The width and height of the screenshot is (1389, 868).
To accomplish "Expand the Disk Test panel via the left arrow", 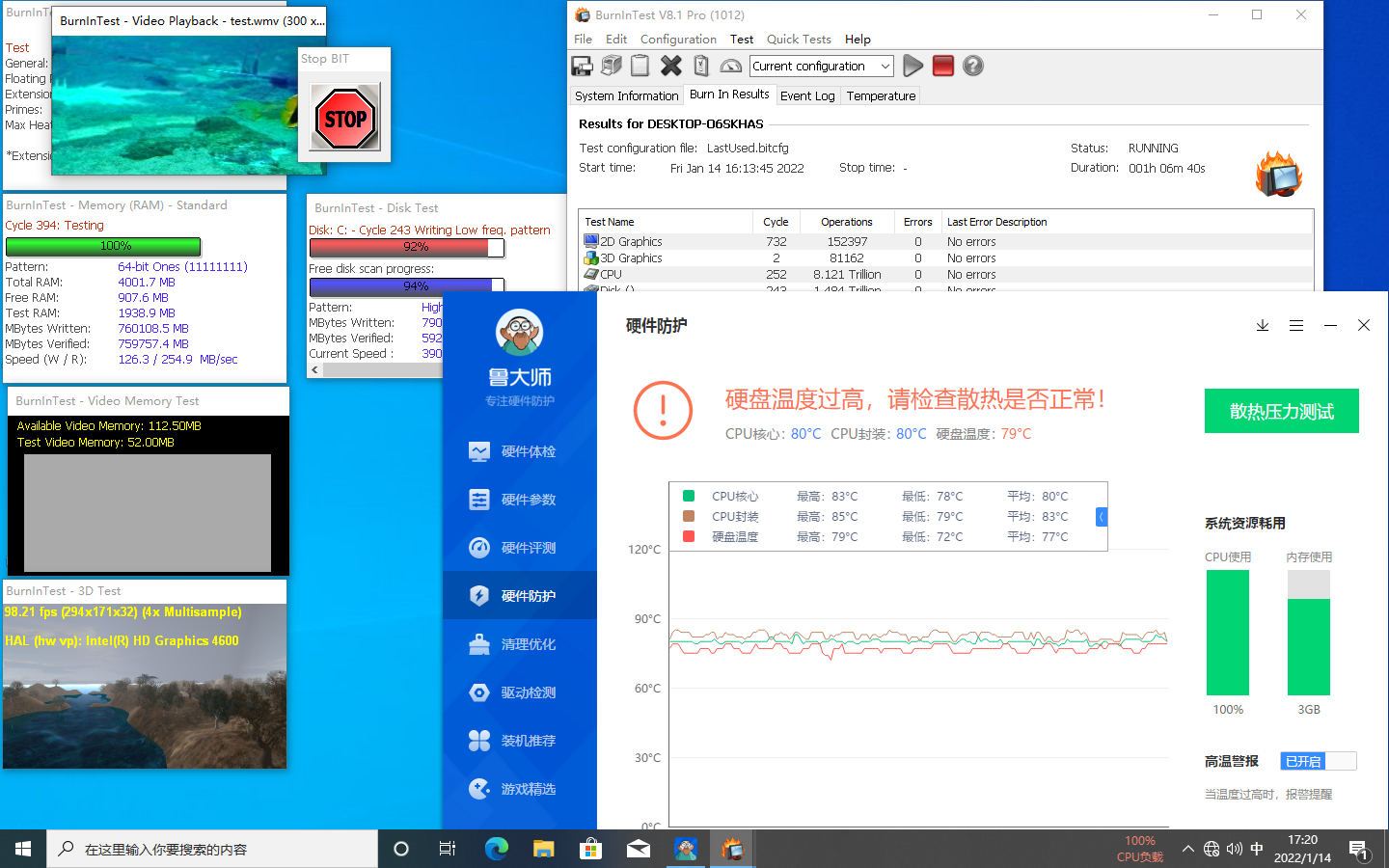I will click(x=314, y=368).
